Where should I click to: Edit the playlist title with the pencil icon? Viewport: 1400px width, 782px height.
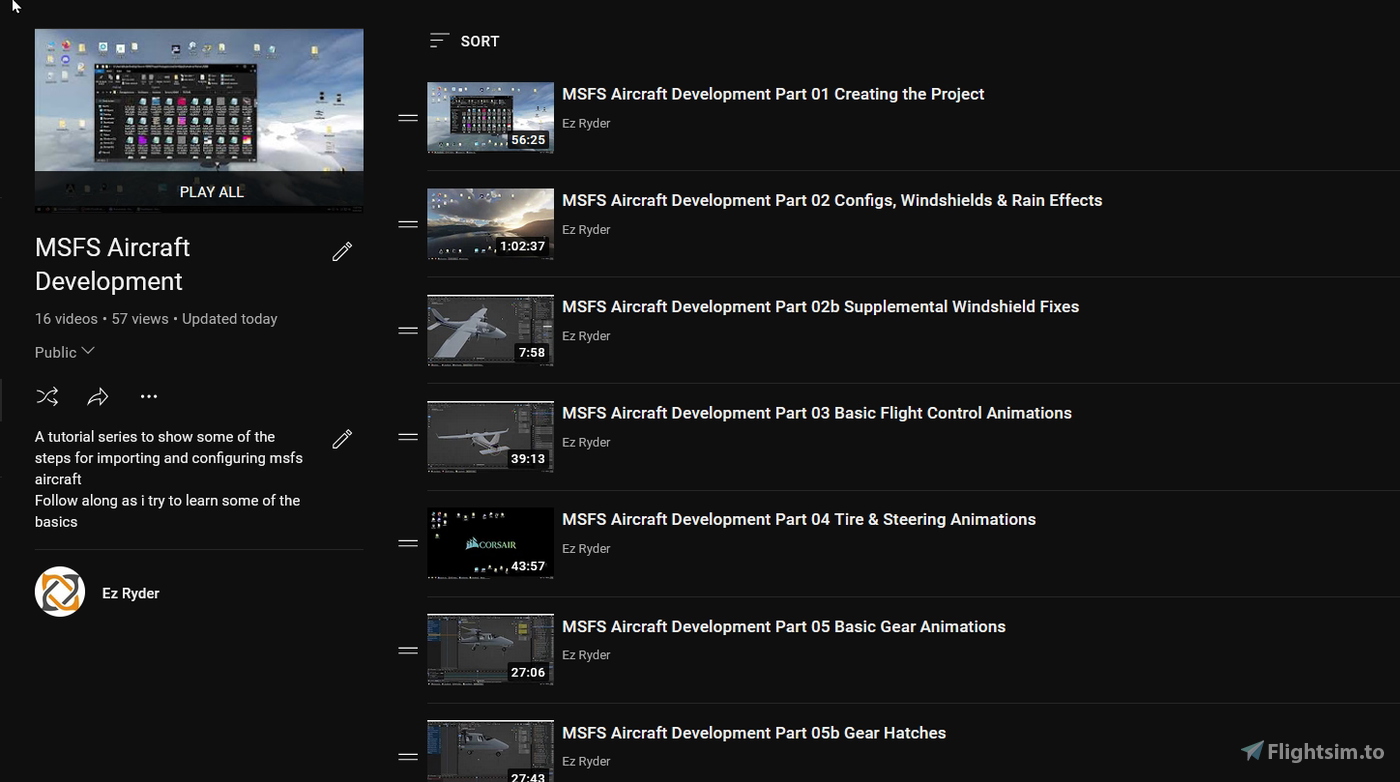click(342, 251)
